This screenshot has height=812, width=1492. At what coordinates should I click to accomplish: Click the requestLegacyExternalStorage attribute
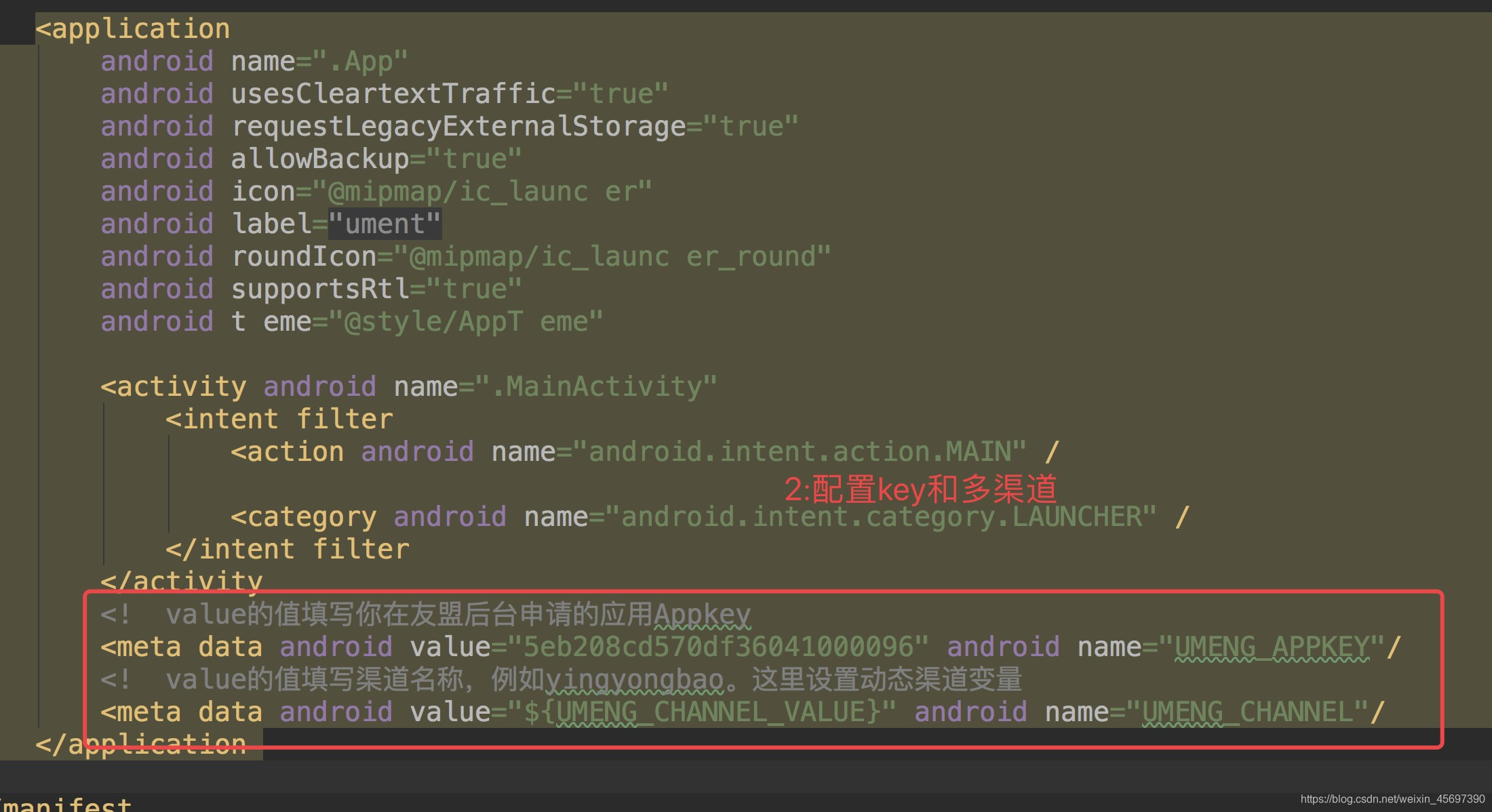pos(458,126)
